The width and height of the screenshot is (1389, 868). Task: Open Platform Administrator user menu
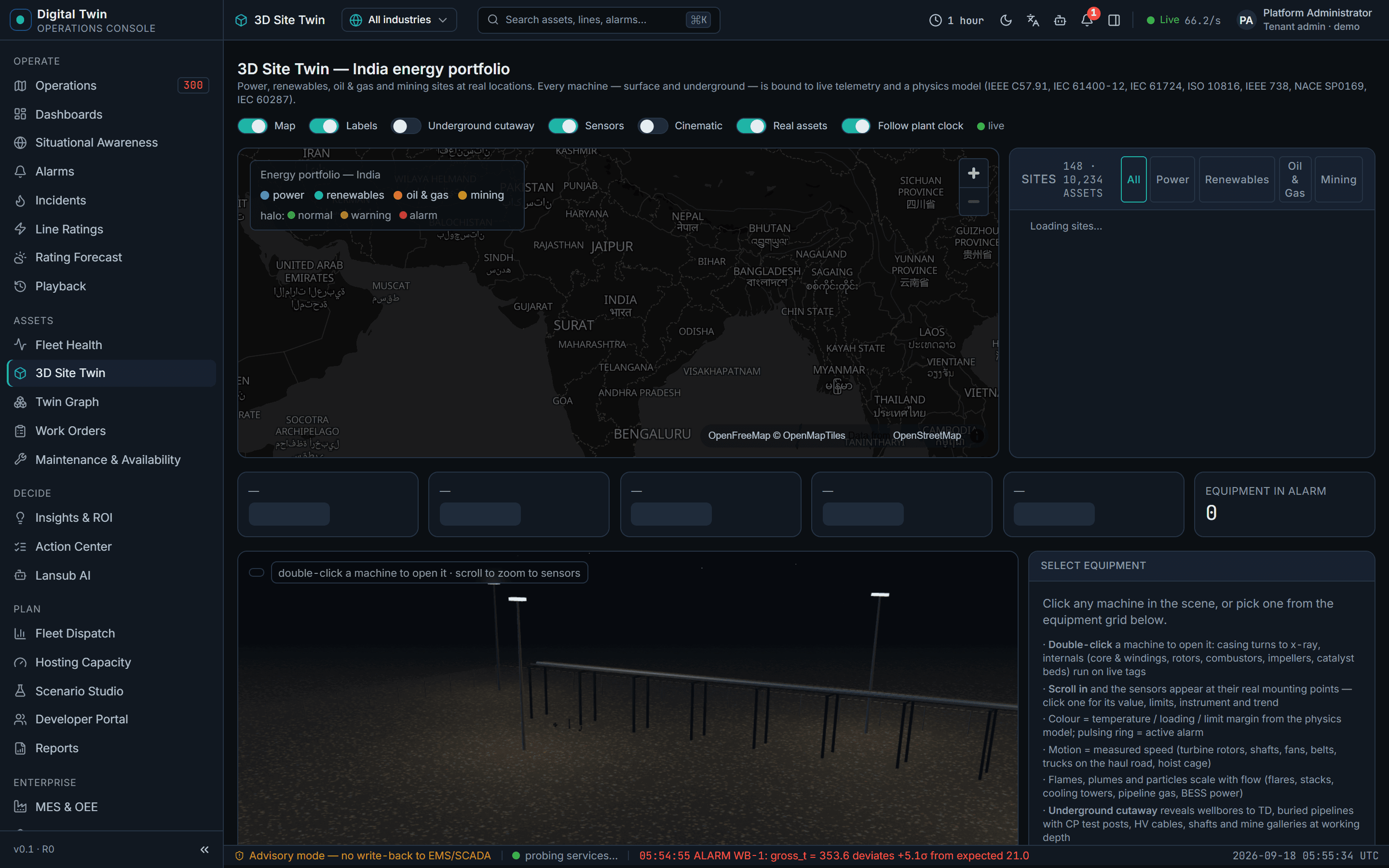1304,20
